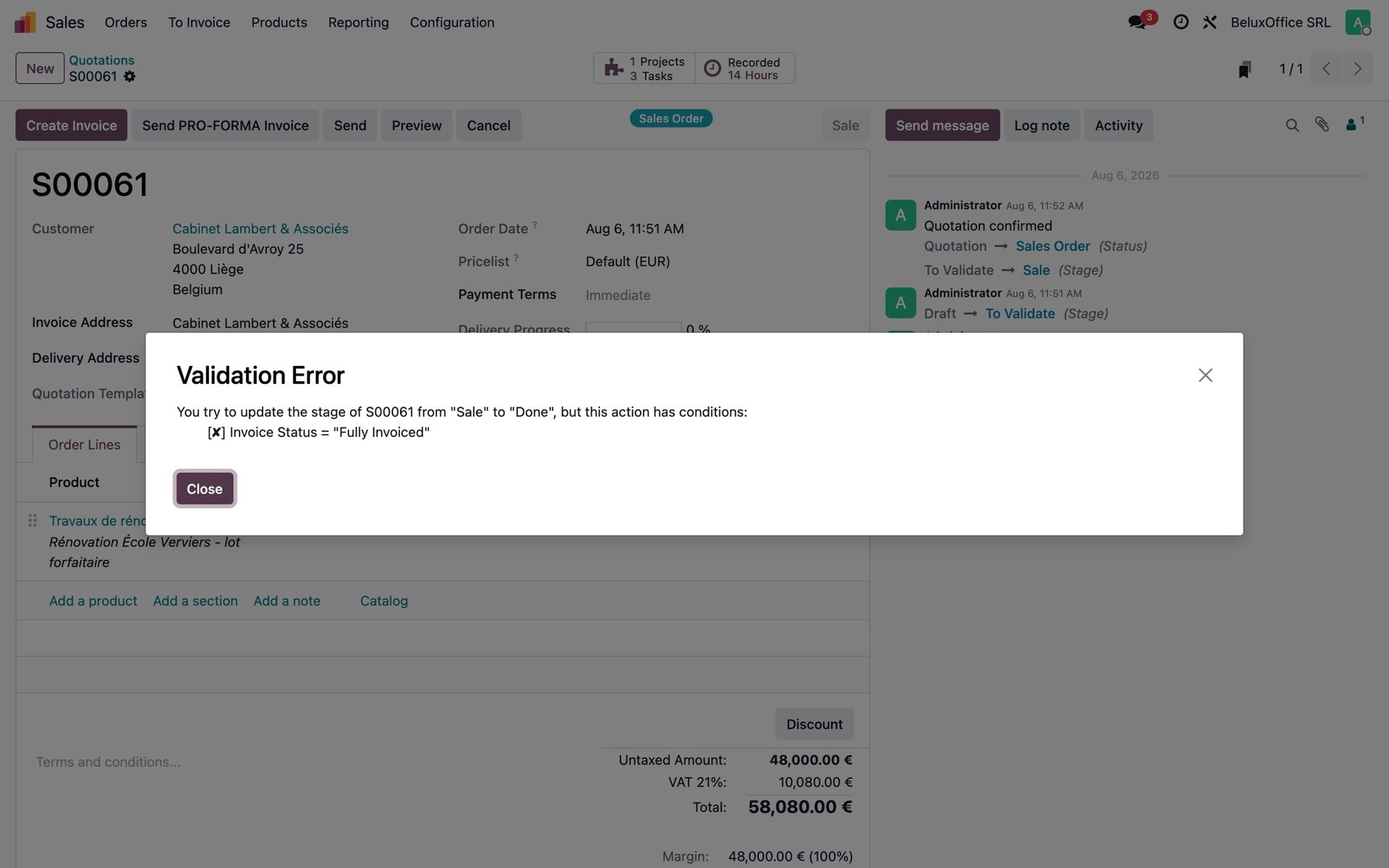The width and height of the screenshot is (1389, 868).
Task: Click the Activity button
Action: pos(1118,125)
